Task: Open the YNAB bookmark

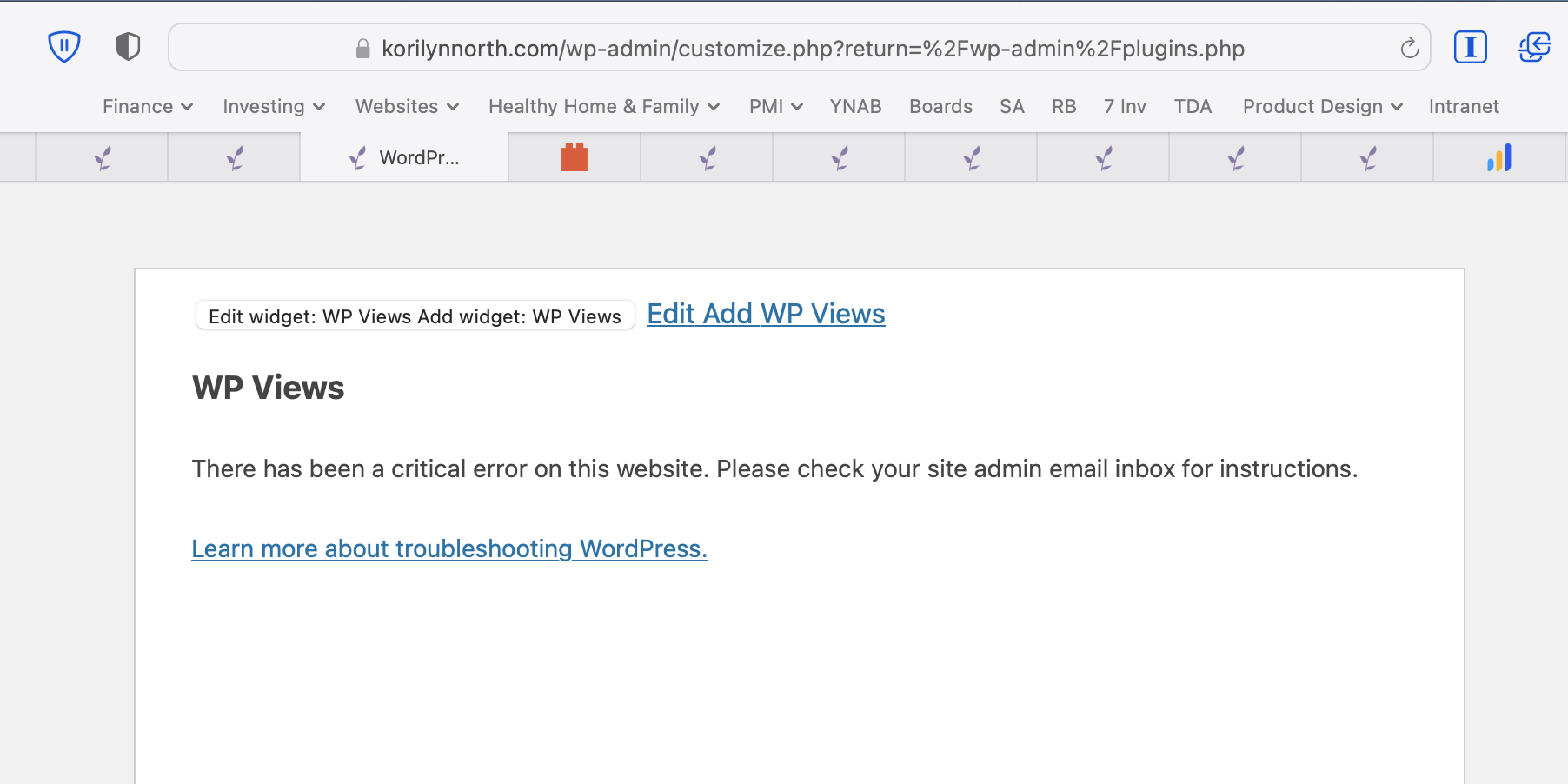Action: click(x=855, y=106)
